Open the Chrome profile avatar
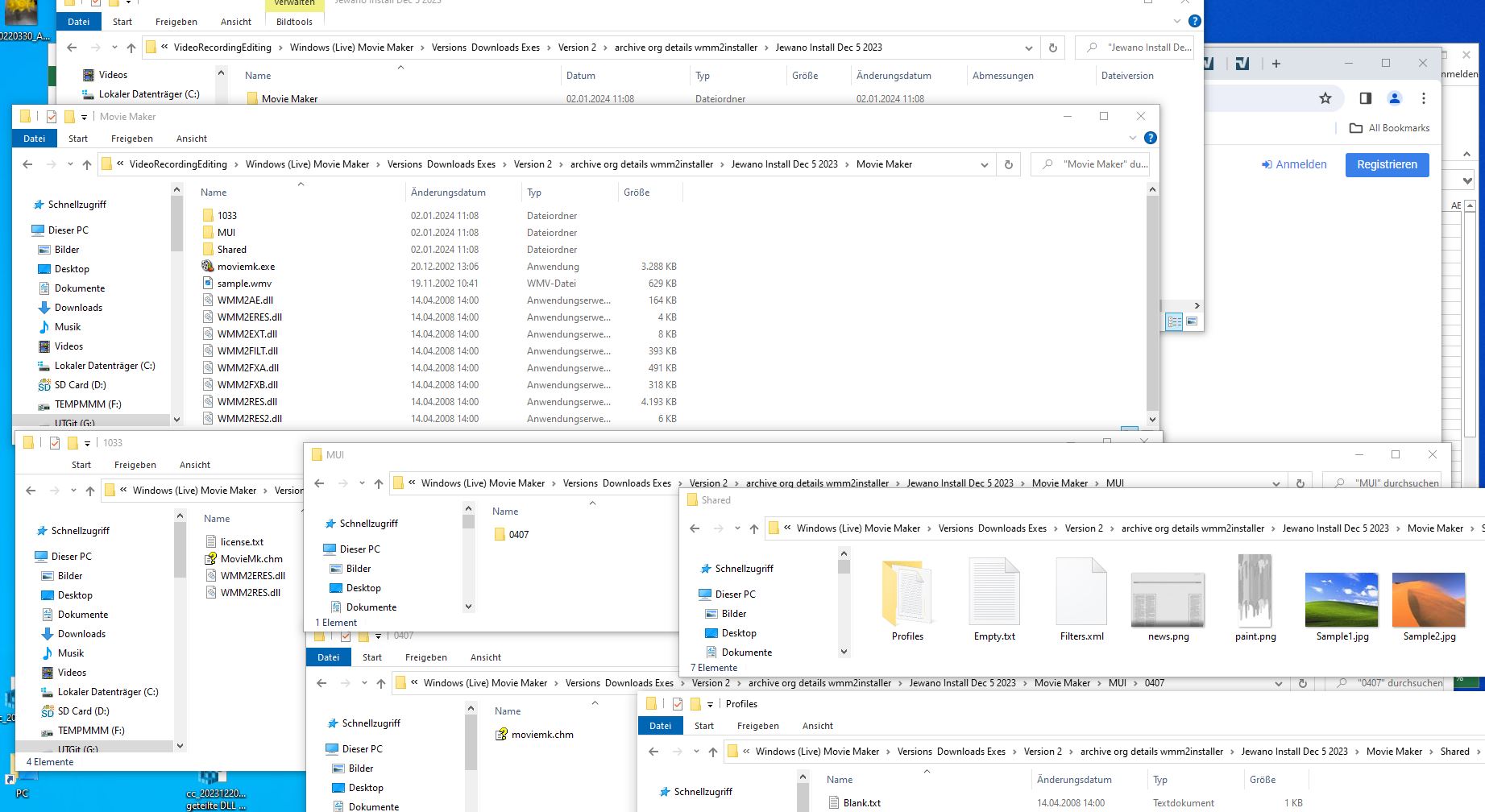 pyautogui.click(x=1395, y=98)
